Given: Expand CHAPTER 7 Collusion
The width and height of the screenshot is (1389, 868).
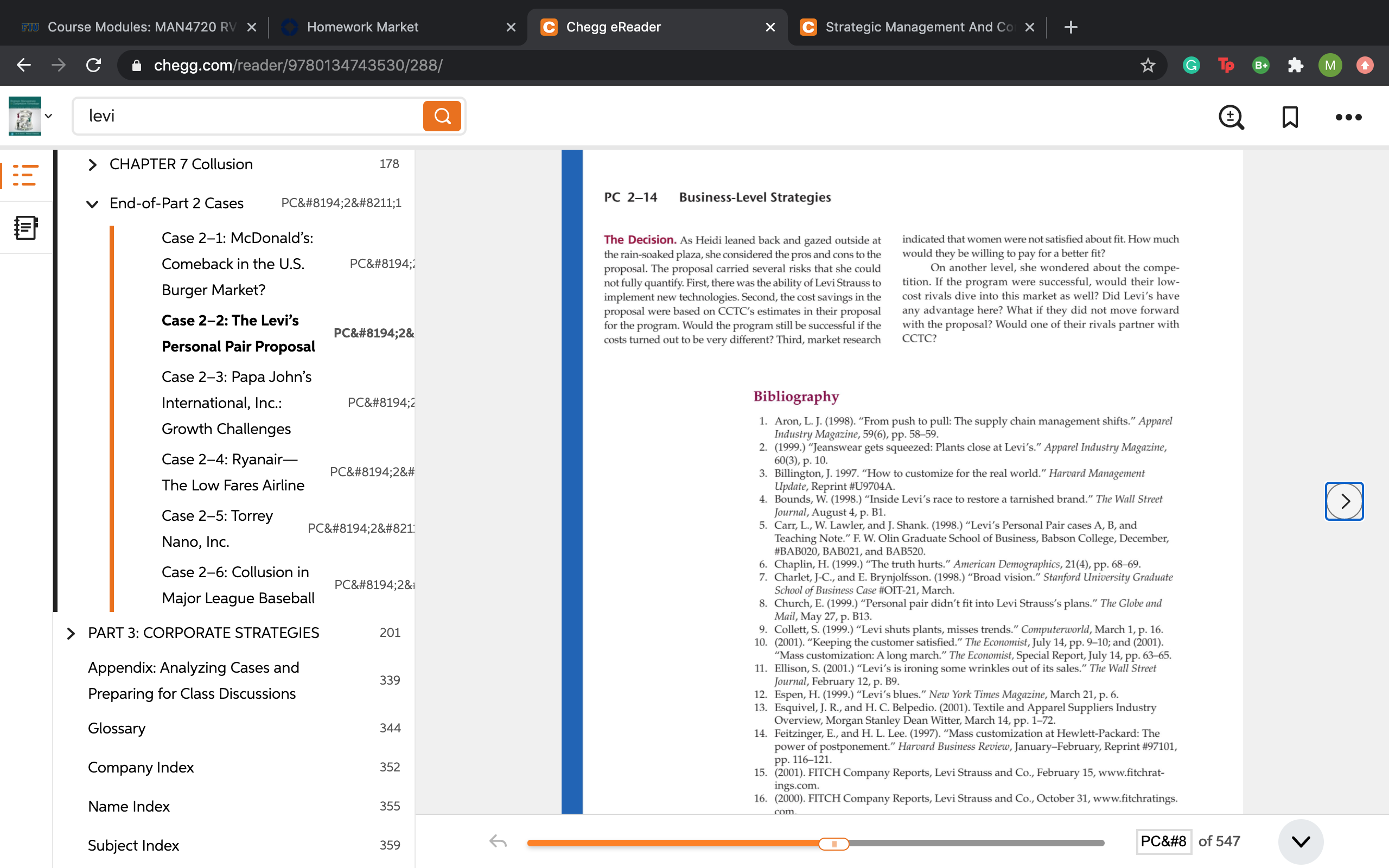Looking at the screenshot, I should [92, 165].
